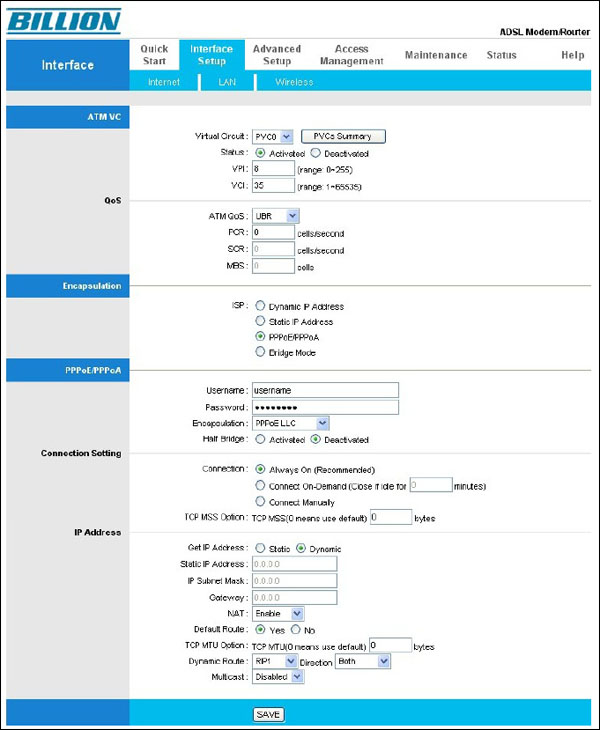Choose Static for Get IP Address
Screen dimensions: 600x730
pos(261,548)
